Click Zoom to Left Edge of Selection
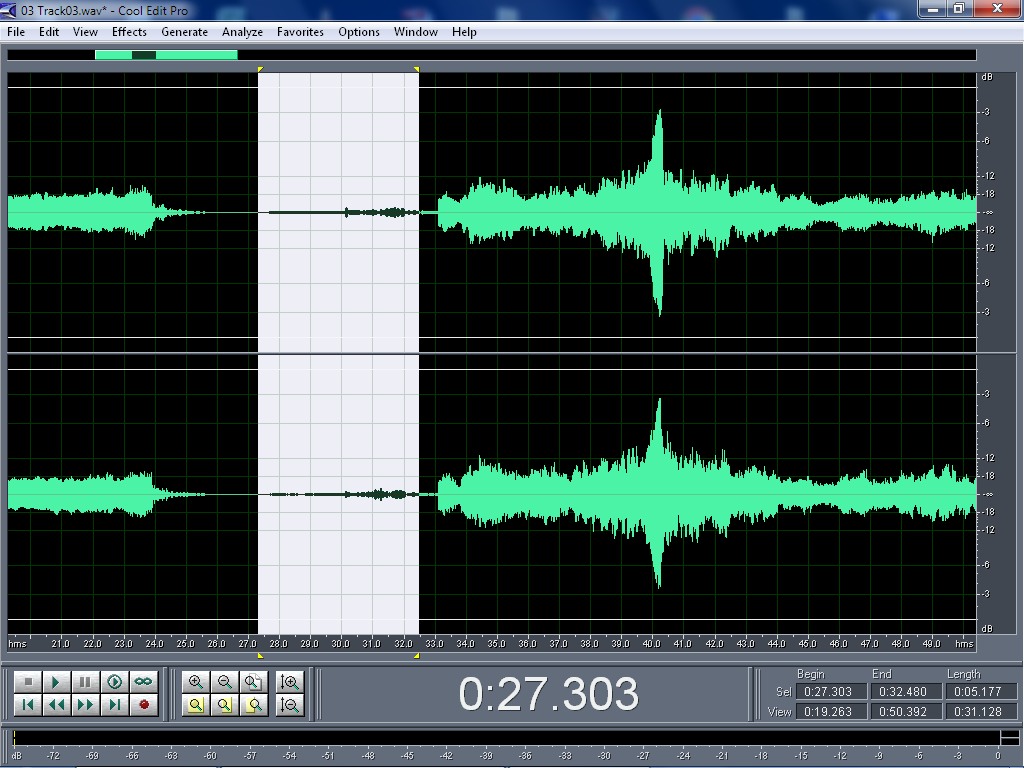This screenshot has width=1024, height=768. point(224,705)
